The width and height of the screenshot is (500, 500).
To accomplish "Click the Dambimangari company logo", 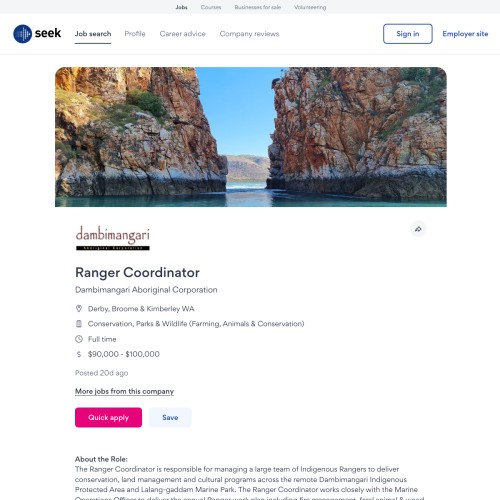I will pyautogui.click(x=113, y=238).
